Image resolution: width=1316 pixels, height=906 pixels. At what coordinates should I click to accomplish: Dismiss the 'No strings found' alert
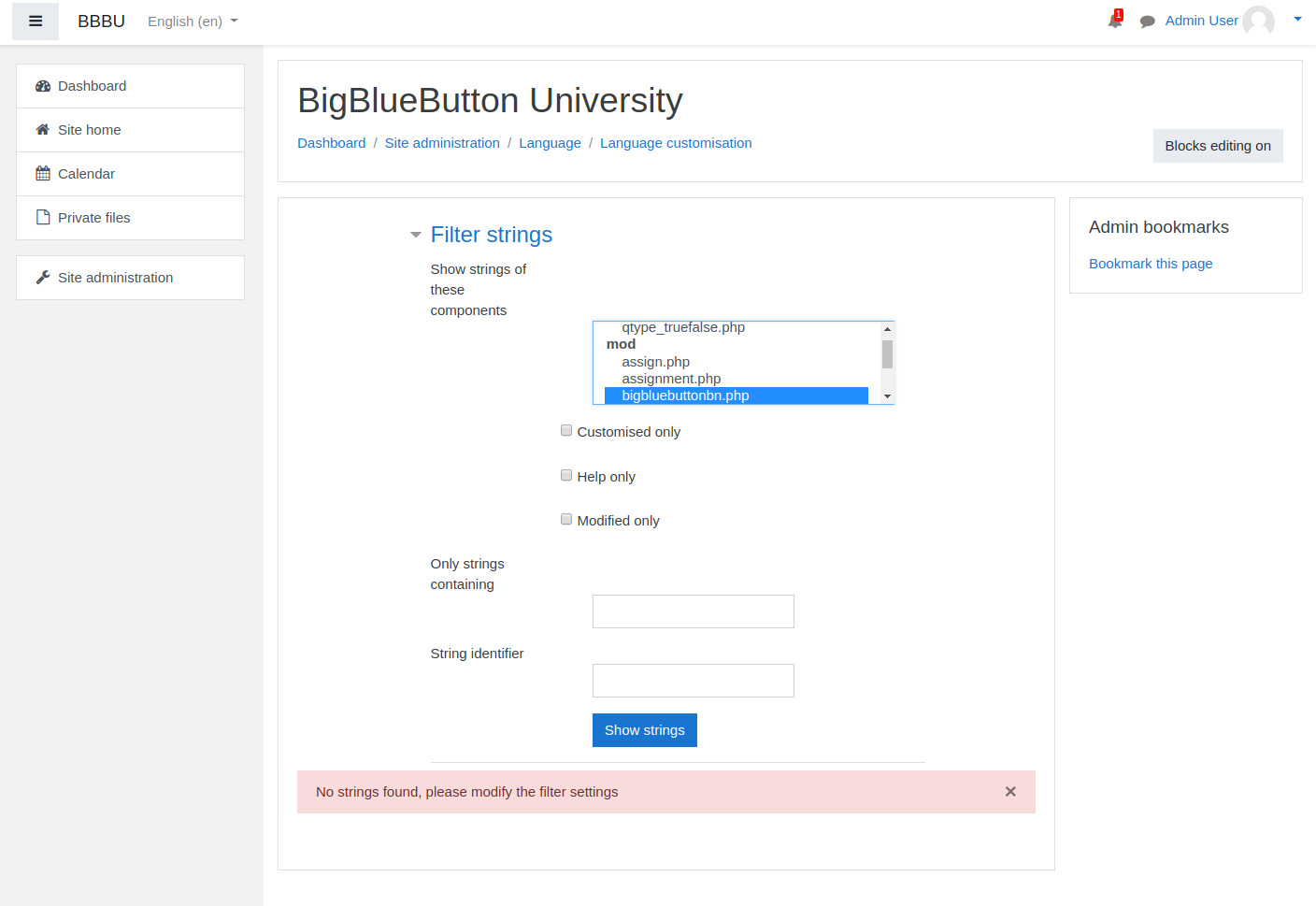1010,792
